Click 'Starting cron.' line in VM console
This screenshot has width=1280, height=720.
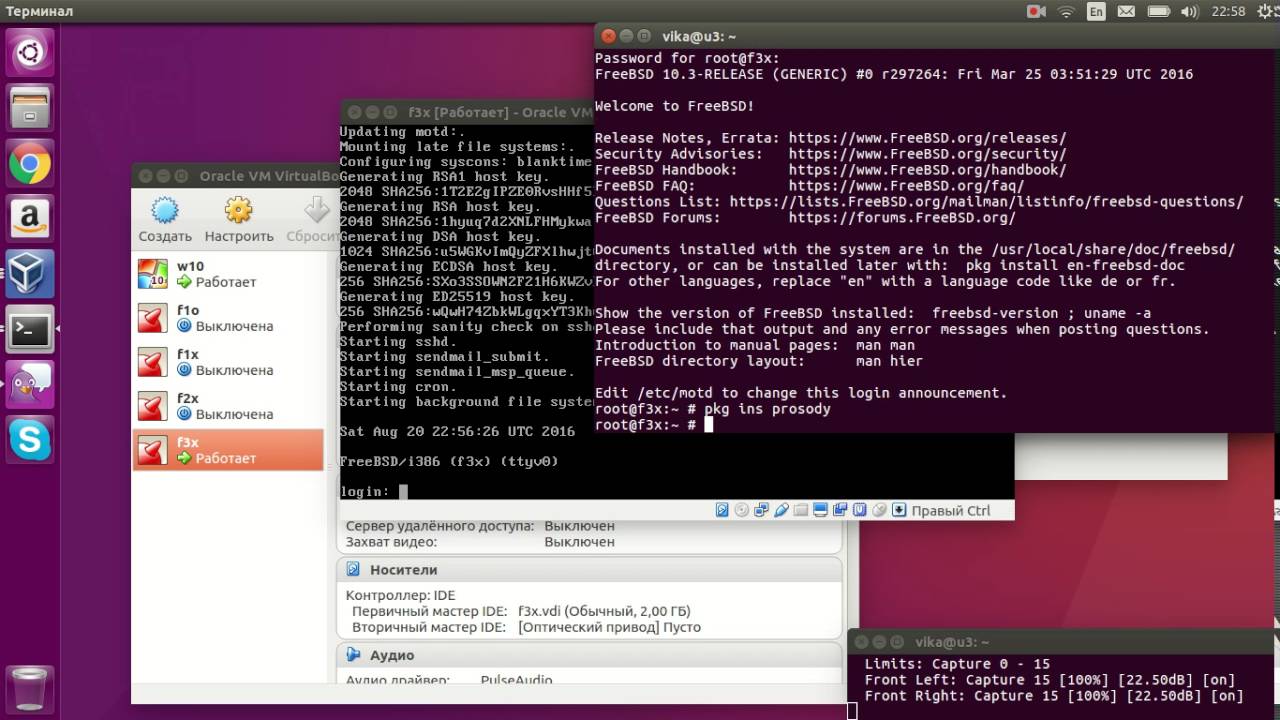coord(398,386)
